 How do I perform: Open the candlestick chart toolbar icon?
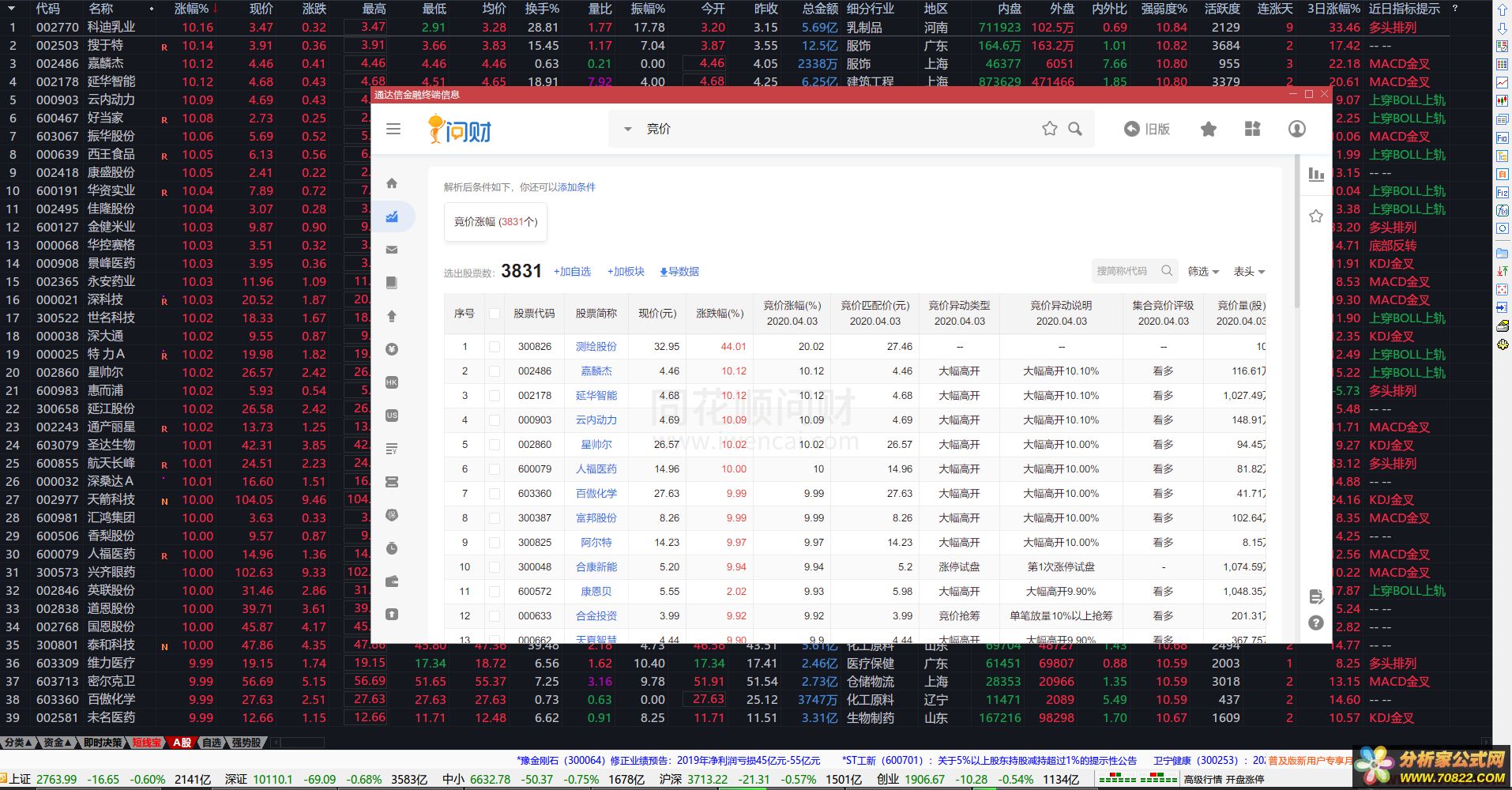pyautogui.click(x=1503, y=100)
